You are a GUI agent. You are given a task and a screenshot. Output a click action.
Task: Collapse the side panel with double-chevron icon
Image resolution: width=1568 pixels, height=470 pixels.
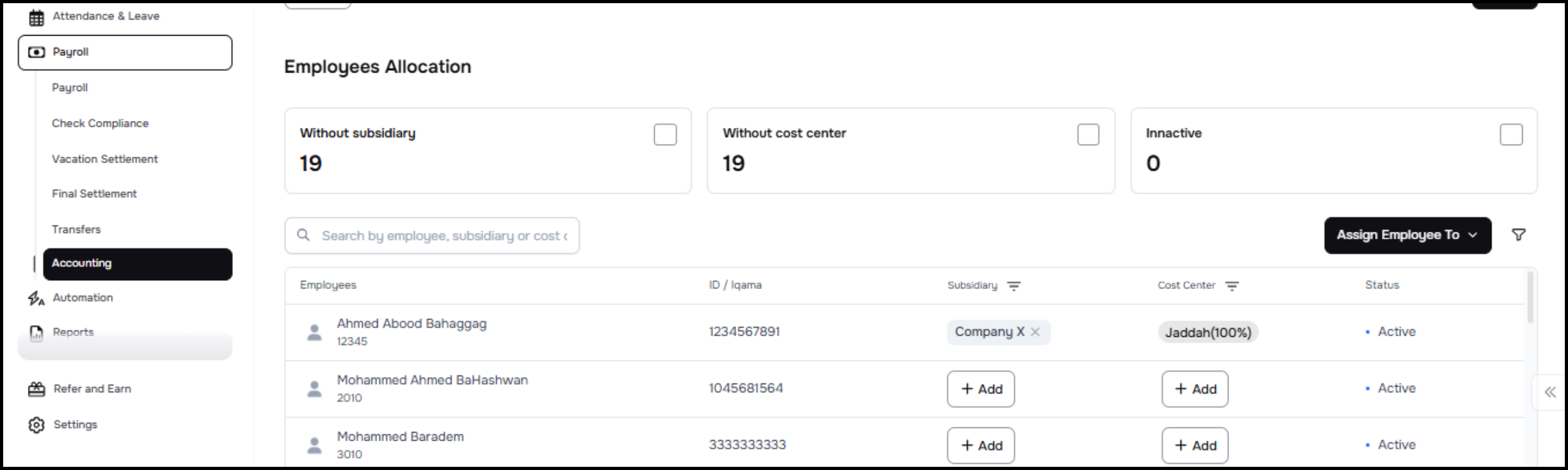1550,392
